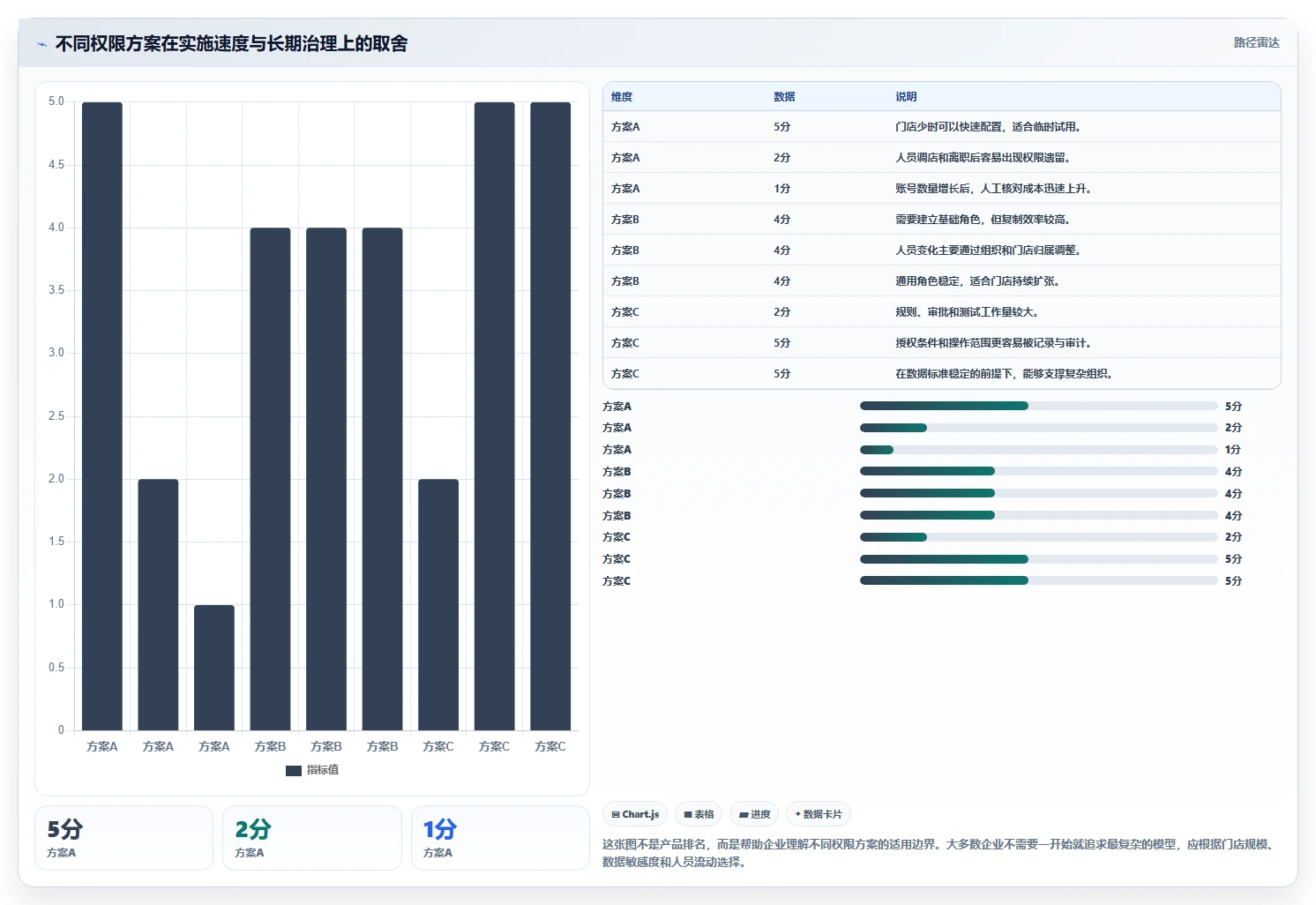Open the 路径雷达 link in the header
The image size is (1316, 905).
click(x=1256, y=42)
